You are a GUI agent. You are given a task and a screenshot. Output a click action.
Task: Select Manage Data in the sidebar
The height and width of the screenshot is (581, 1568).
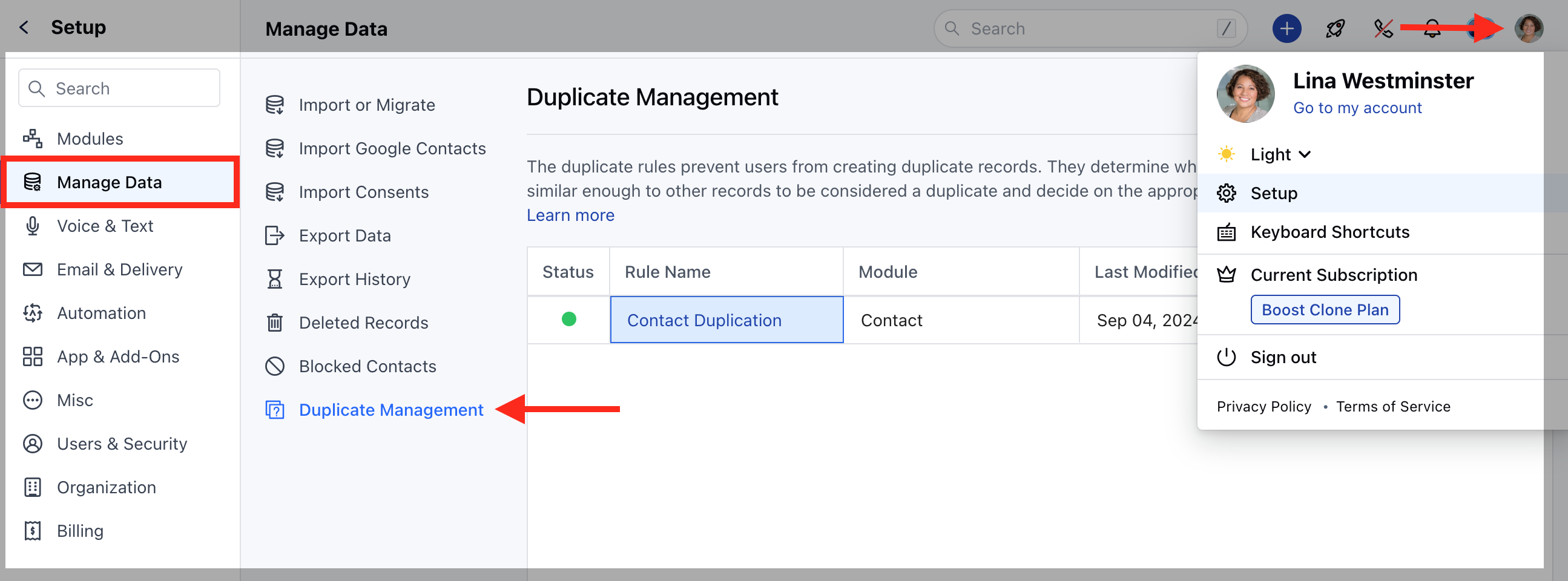pyautogui.click(x=120, y=183)
